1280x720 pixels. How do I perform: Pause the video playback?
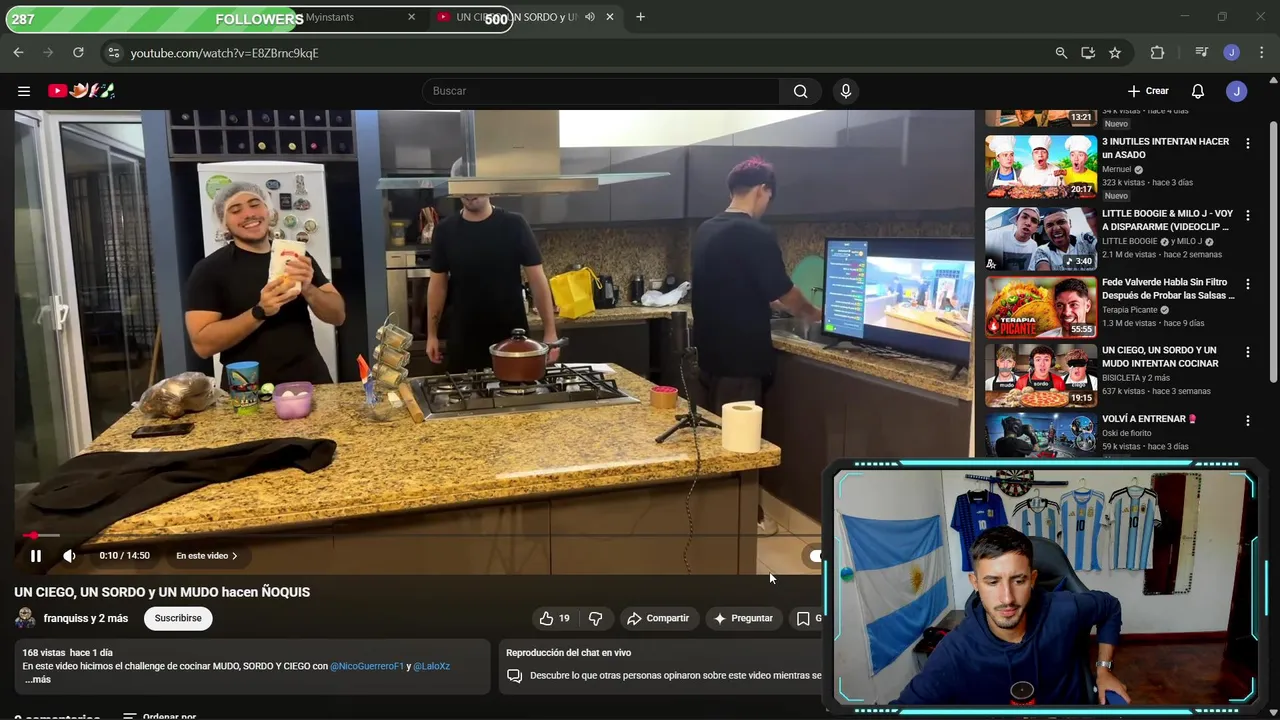[35, 556]
